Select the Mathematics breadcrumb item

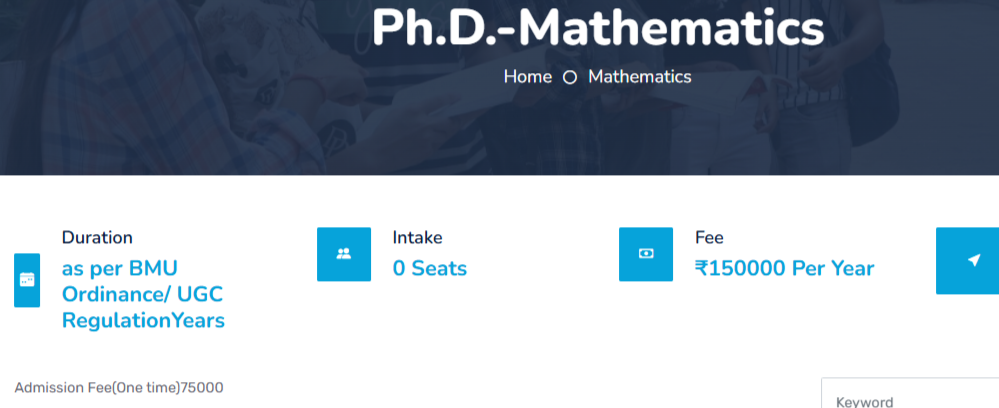tap(639, 76)
